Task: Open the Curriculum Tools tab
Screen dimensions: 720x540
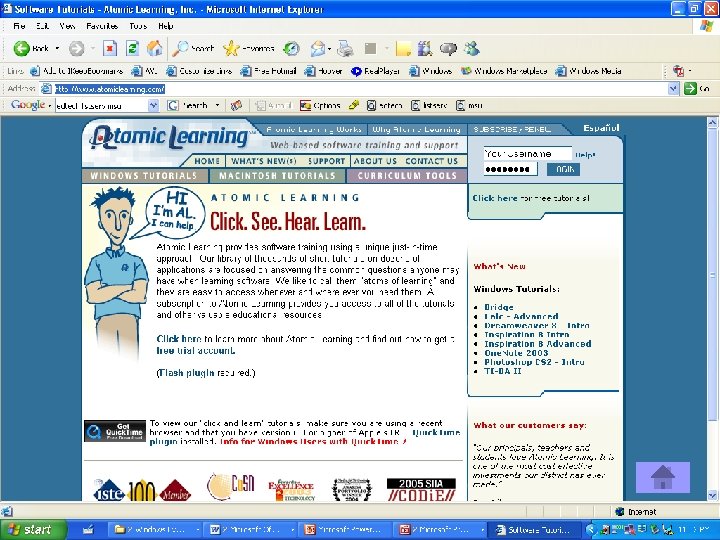Action: click(407, 176)
